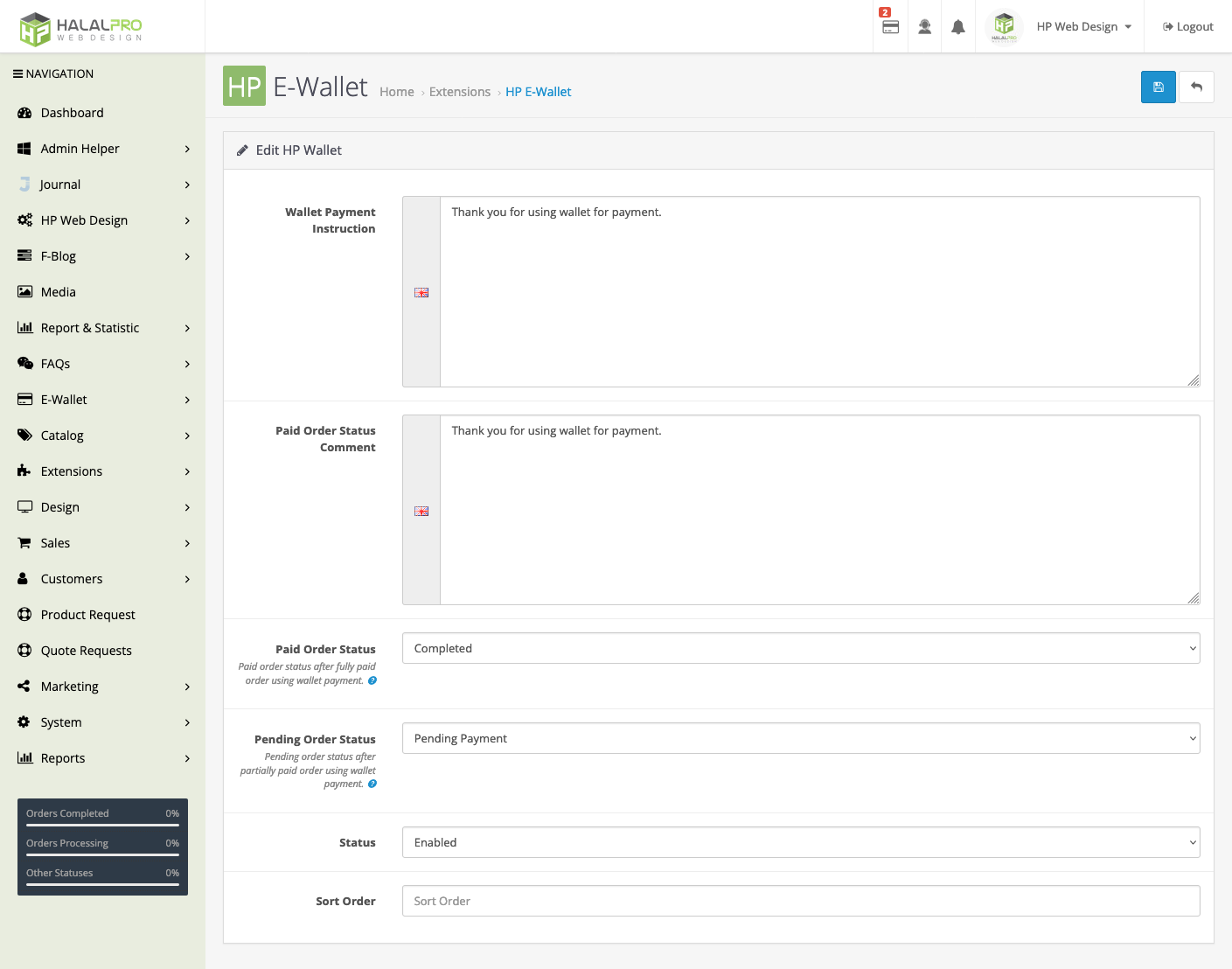Open the Paid Order Status dropdown
This screenshot has width=1232, height=969.
tap(801, 648)
